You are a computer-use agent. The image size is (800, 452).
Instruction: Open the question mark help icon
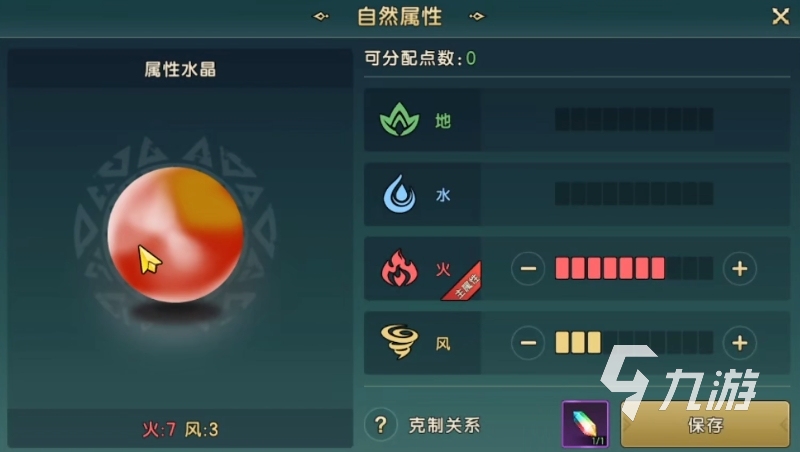click(x=381, y=424)
